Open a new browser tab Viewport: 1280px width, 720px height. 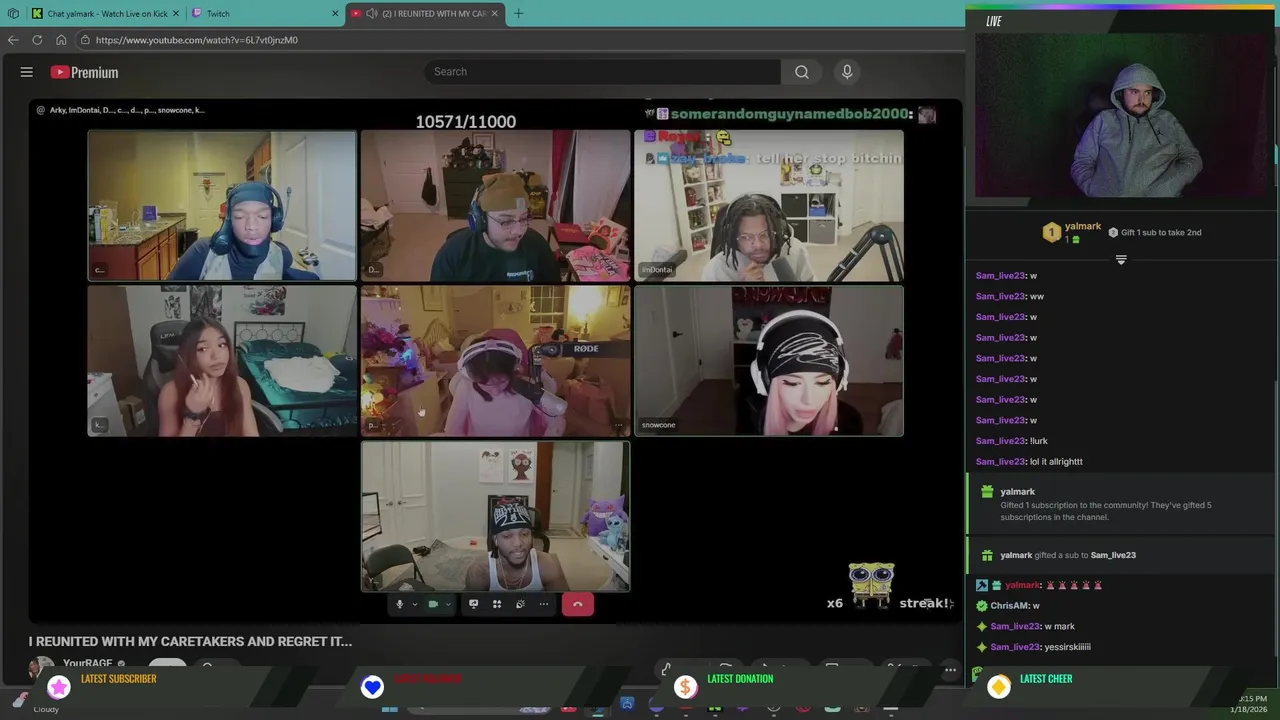point(518,13)
